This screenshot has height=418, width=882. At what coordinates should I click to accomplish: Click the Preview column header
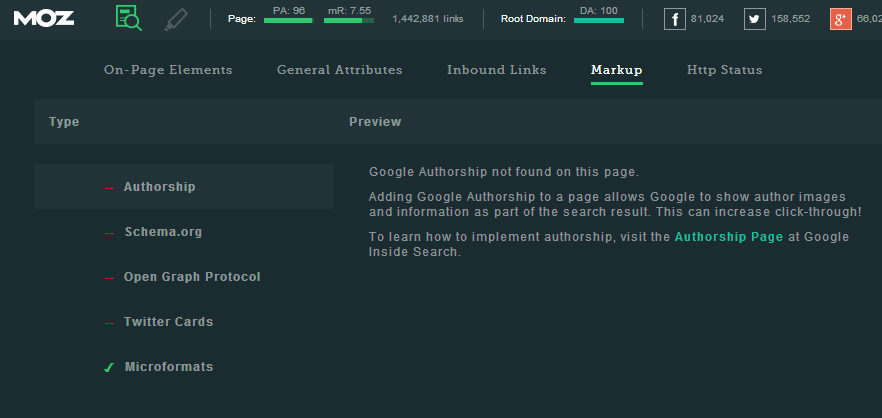click(375, 122)
